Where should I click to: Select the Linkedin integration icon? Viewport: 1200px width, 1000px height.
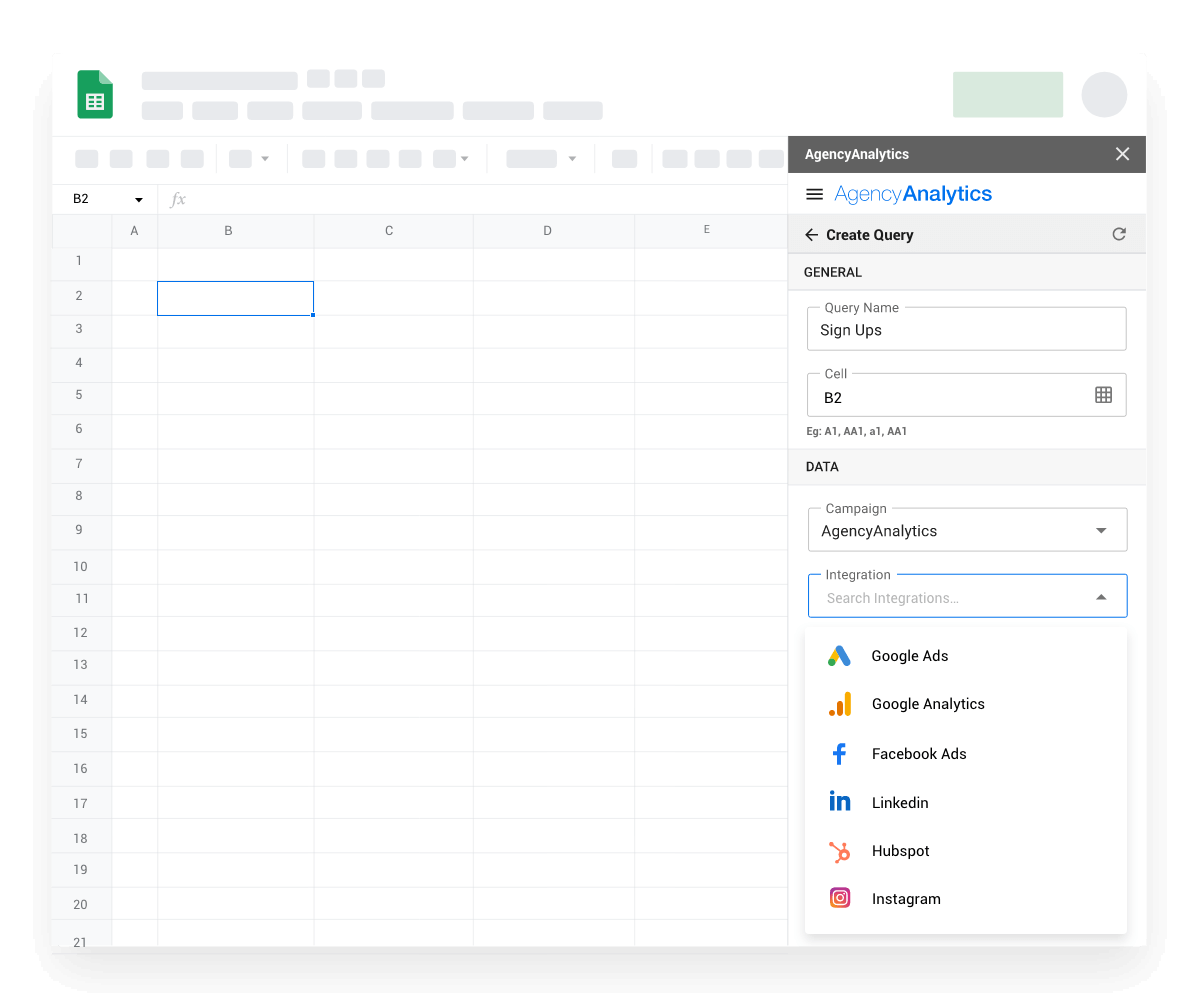[839, 802]
